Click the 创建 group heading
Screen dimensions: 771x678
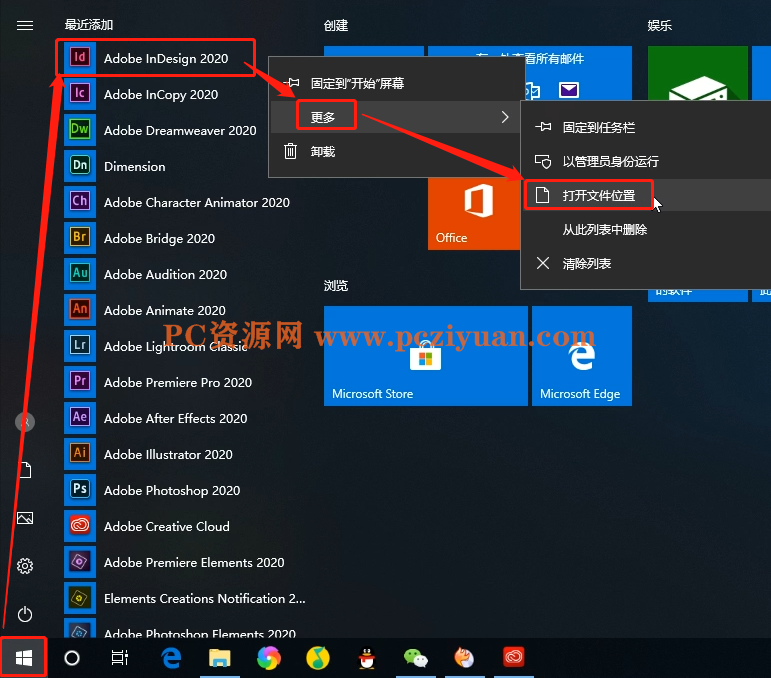pos(336,26)
